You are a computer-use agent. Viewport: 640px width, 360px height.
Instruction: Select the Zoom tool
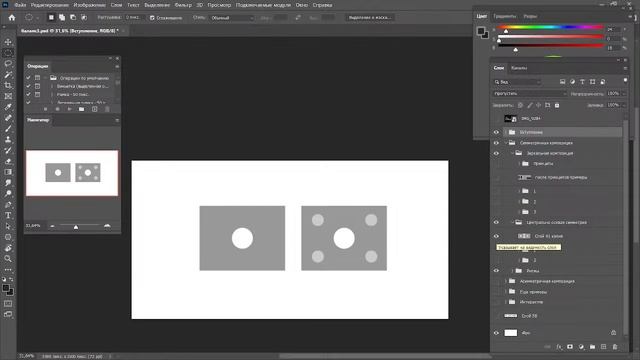click(8, 258)
